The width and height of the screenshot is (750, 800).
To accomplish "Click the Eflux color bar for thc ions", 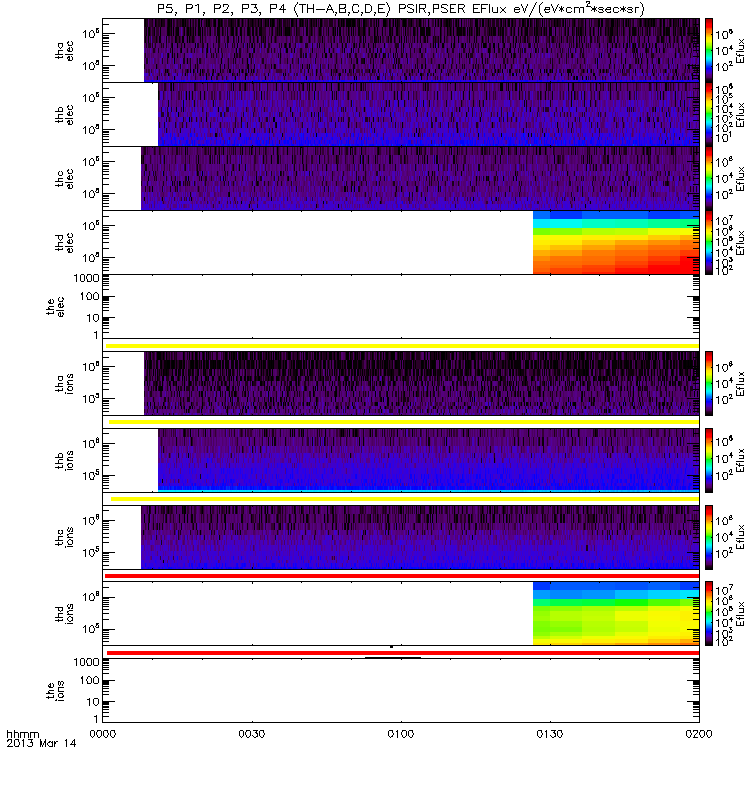I will pyautogui.click(x=709, y=537).
